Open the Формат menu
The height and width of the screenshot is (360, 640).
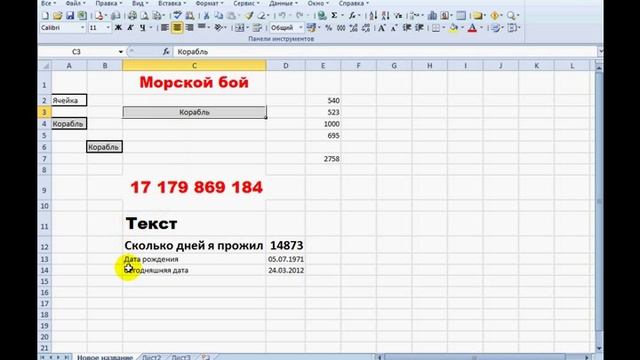(209, 3)
